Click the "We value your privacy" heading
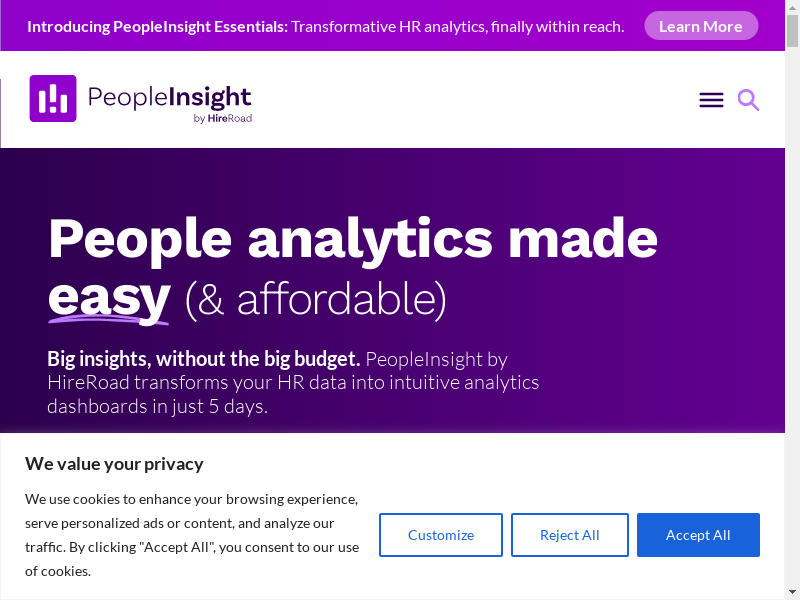The width and height of the screenshot is (800, 600). coord(114,464)
